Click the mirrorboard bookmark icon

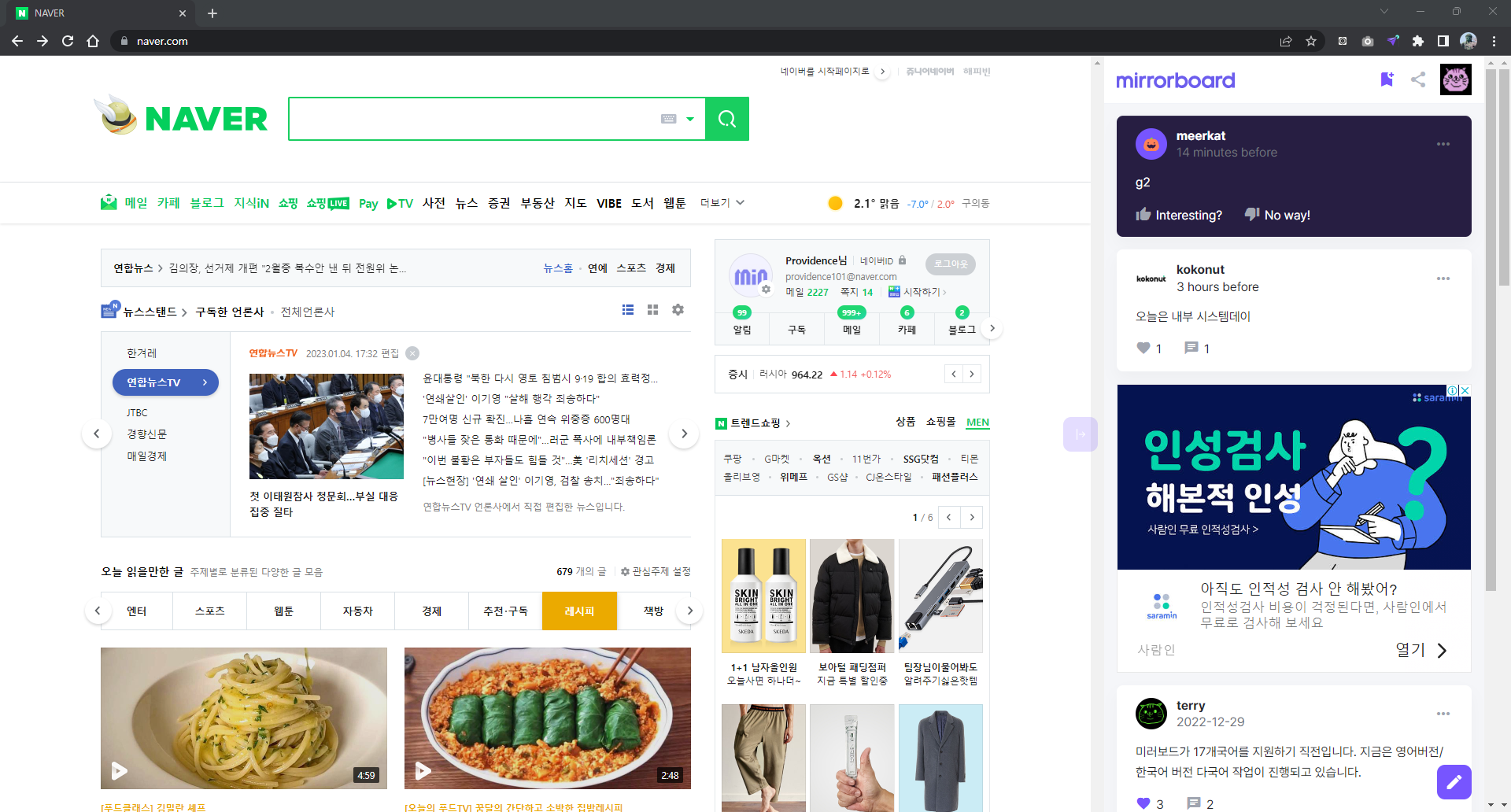pos(1387,79)
